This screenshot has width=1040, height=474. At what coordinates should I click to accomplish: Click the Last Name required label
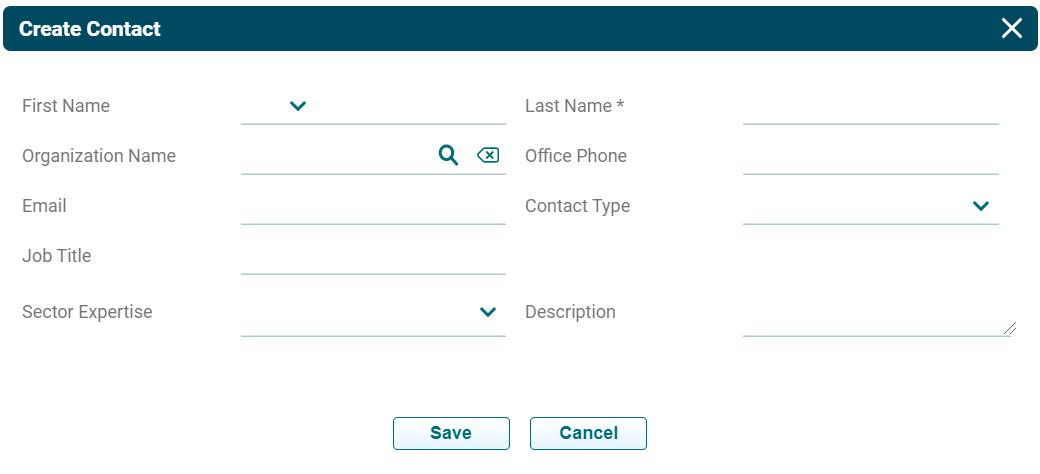tap(574, 106)
